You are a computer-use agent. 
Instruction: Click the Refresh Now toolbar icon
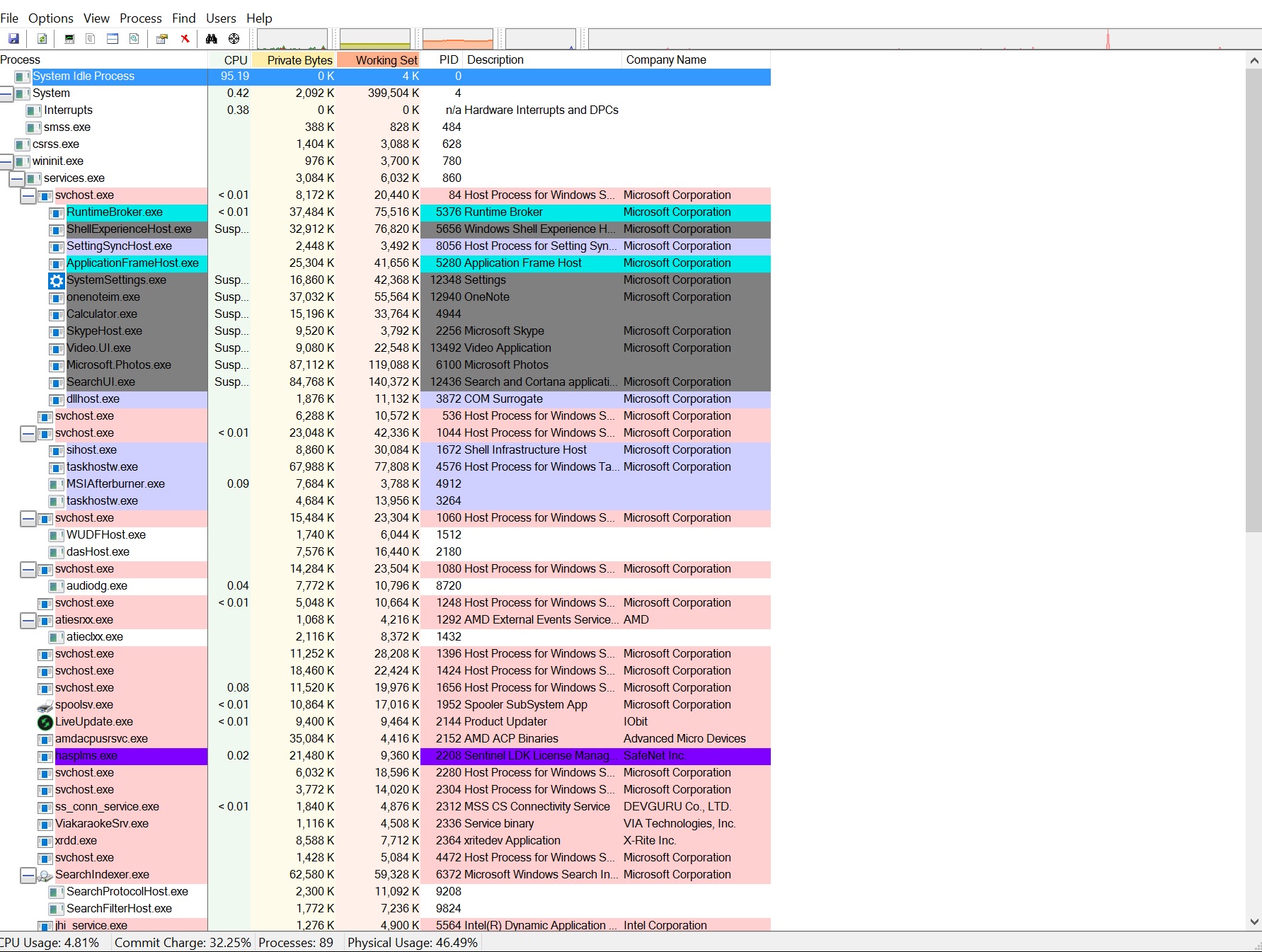[42, 39]
